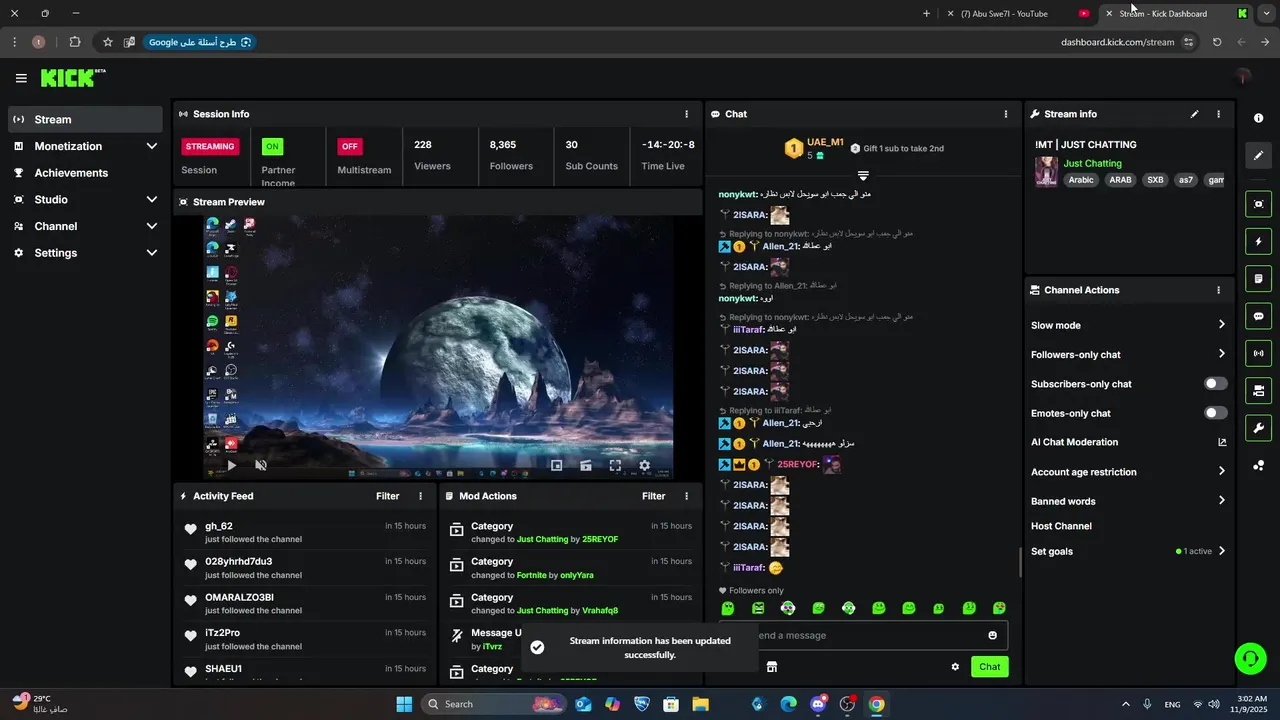Open chat settings gear near Chat button
The width and height of the screenshot is (1280, 720).
tap(955, 667)
